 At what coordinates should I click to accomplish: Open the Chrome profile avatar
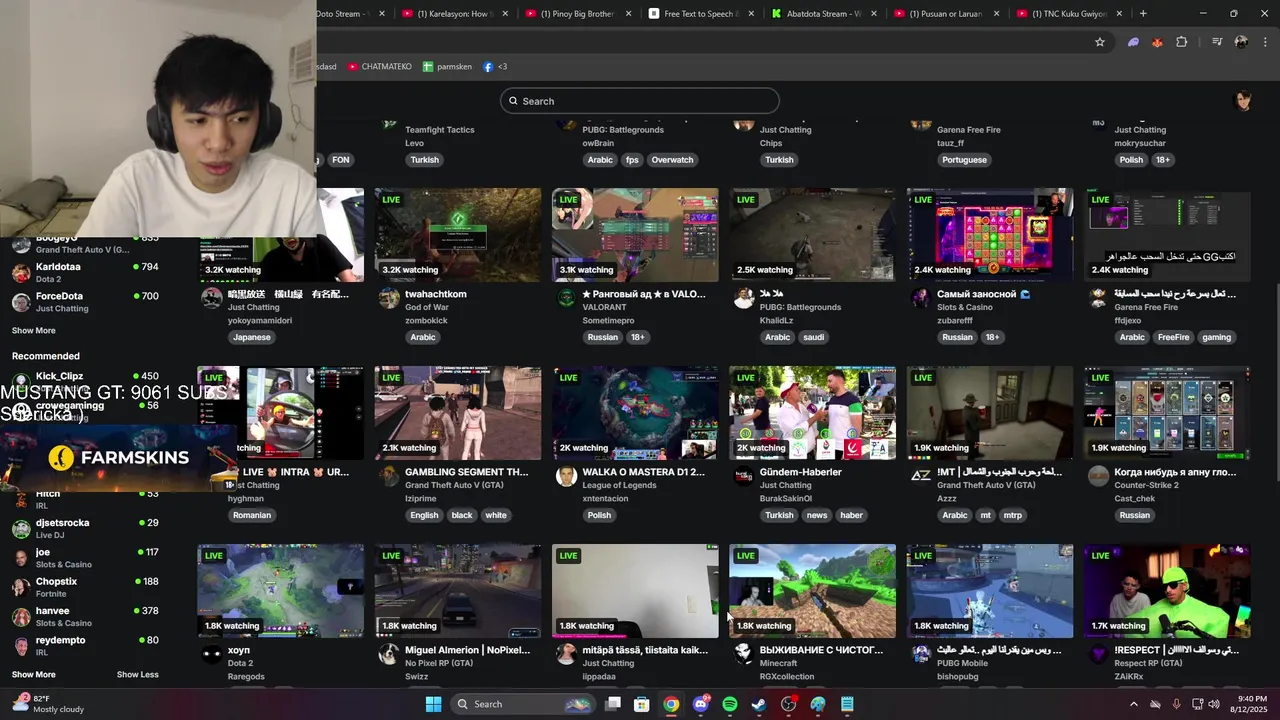1241,42
